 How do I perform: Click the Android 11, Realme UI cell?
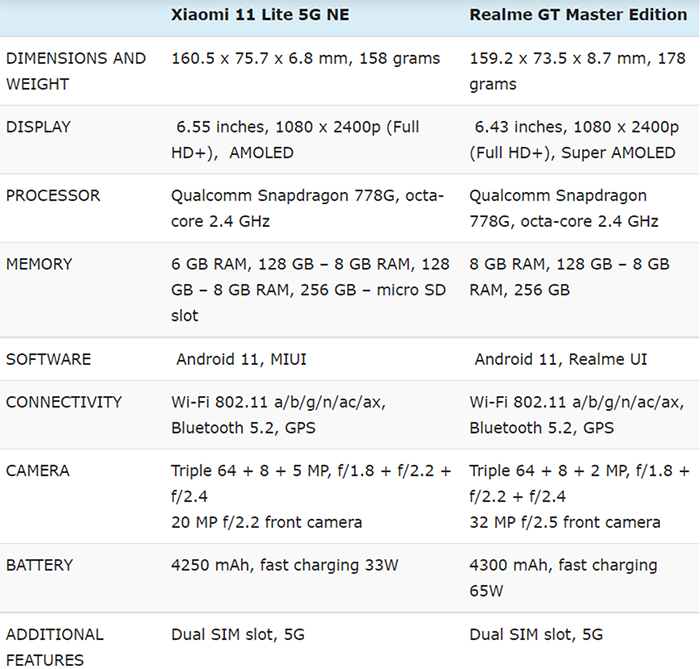[561, 359]
